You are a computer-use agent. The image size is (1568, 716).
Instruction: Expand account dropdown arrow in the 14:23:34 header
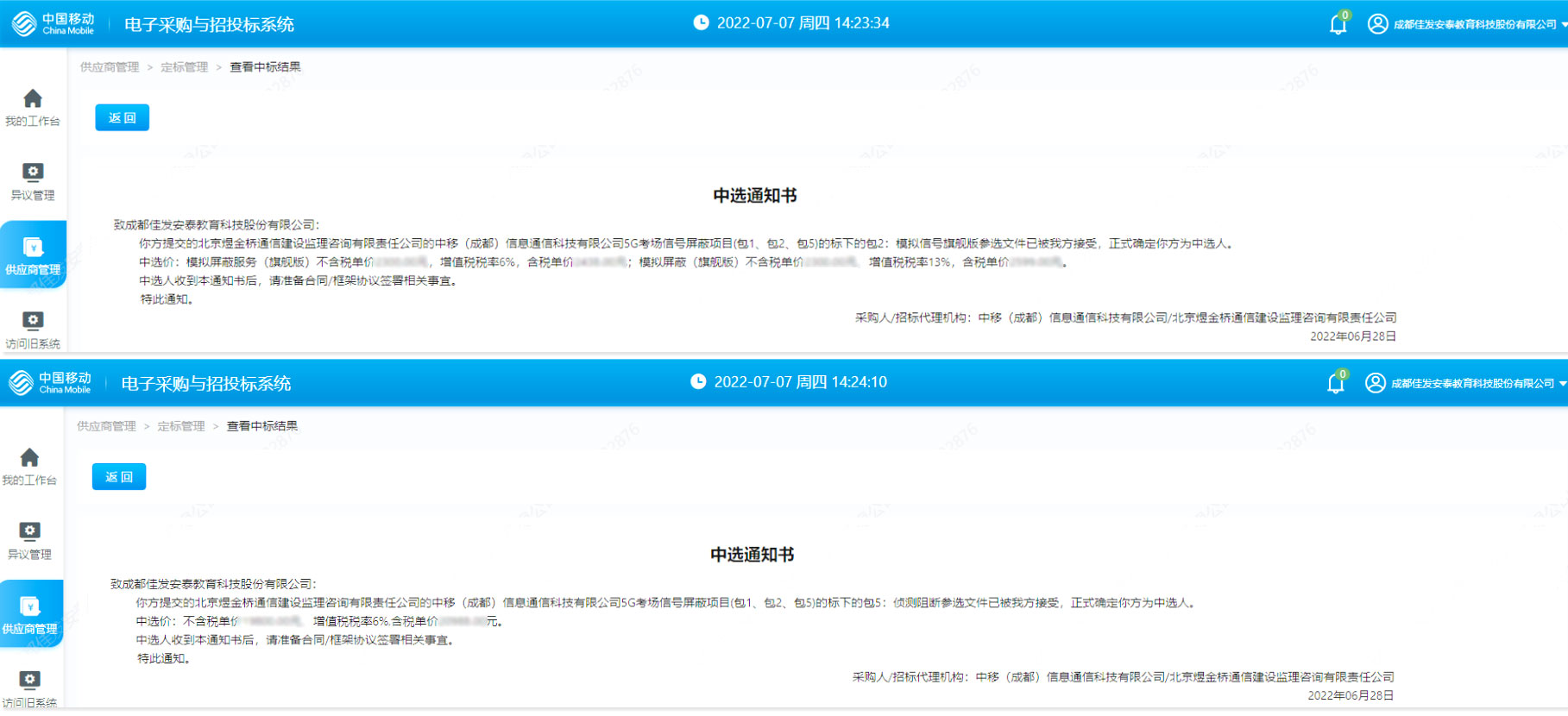point(1564,25)
